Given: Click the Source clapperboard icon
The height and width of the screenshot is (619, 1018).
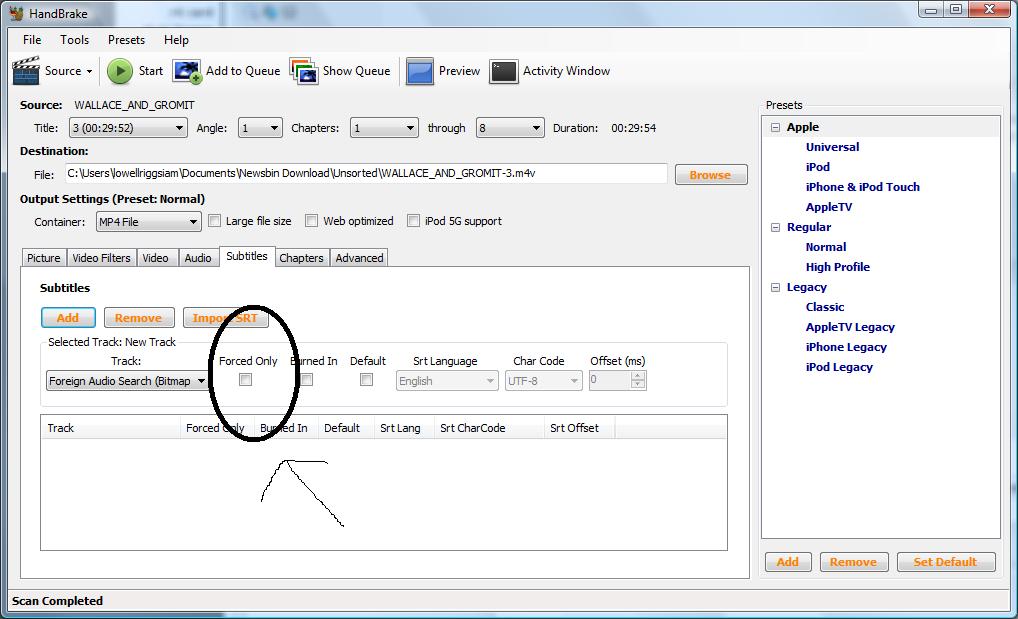Looking at the screenshot, I should (26, 71).
